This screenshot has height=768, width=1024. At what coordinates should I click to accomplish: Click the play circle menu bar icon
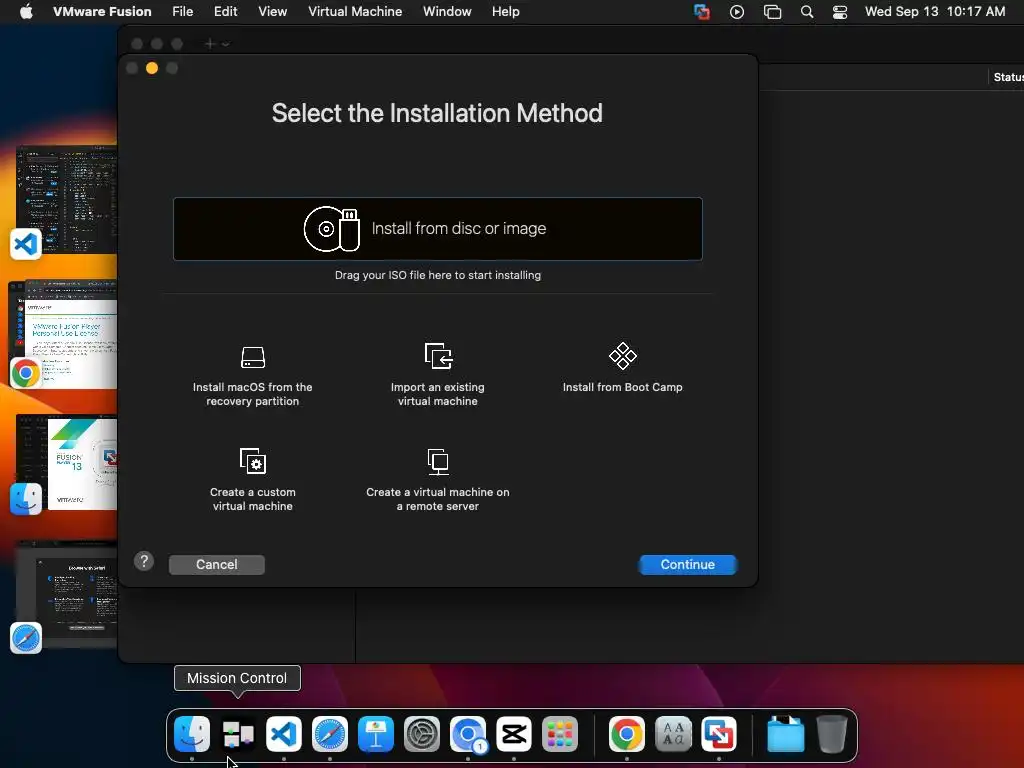coord(737,12)
